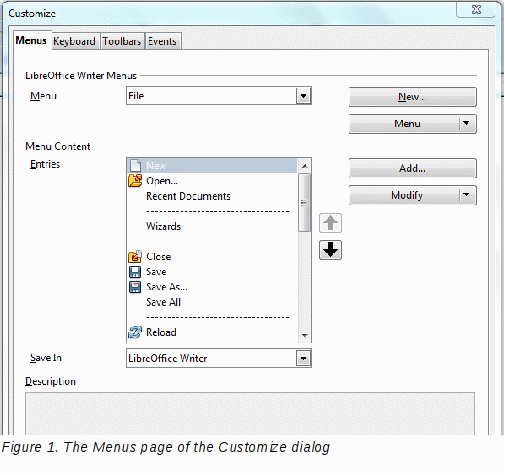Select the 'Save' entry text
This screenshot has width=505, height=475.
(x=156, y=272)
